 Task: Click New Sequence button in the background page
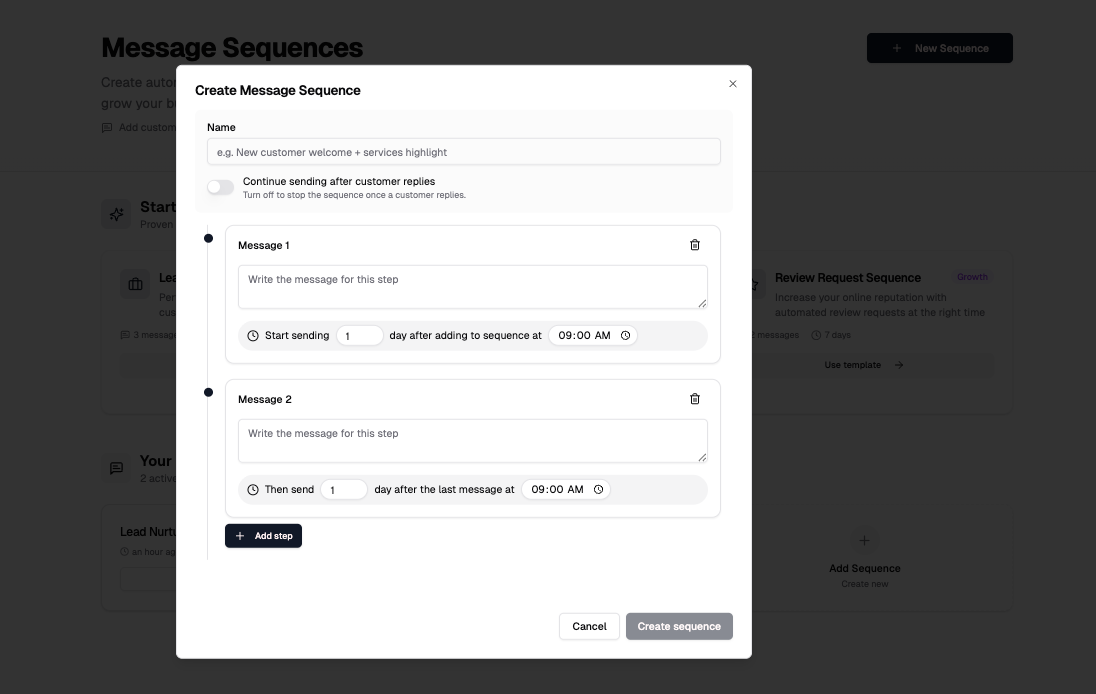click(x=939, y=48)
